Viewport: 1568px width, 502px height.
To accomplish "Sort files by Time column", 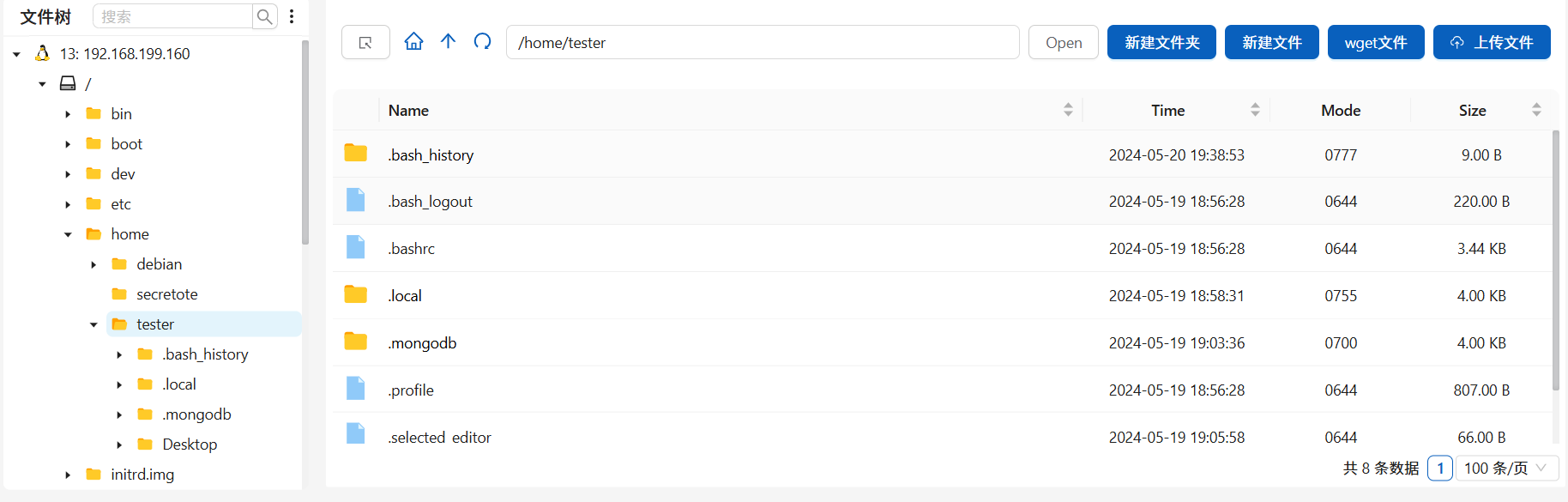I will point(1255,110).
